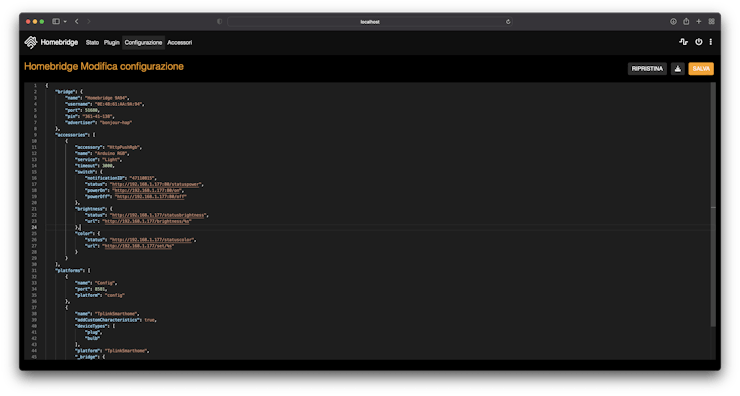Click the RIPRISTINA button
740x396 pixels.
point(647,69)
